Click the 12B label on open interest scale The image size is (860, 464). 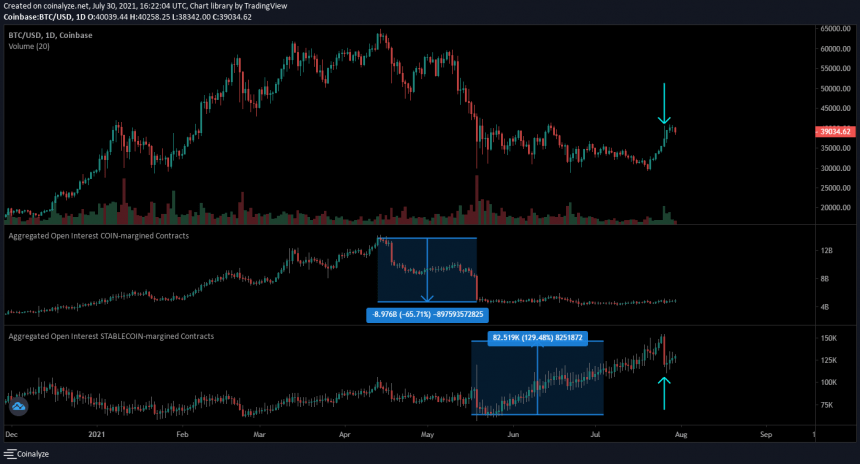click(x=826, y=251)
